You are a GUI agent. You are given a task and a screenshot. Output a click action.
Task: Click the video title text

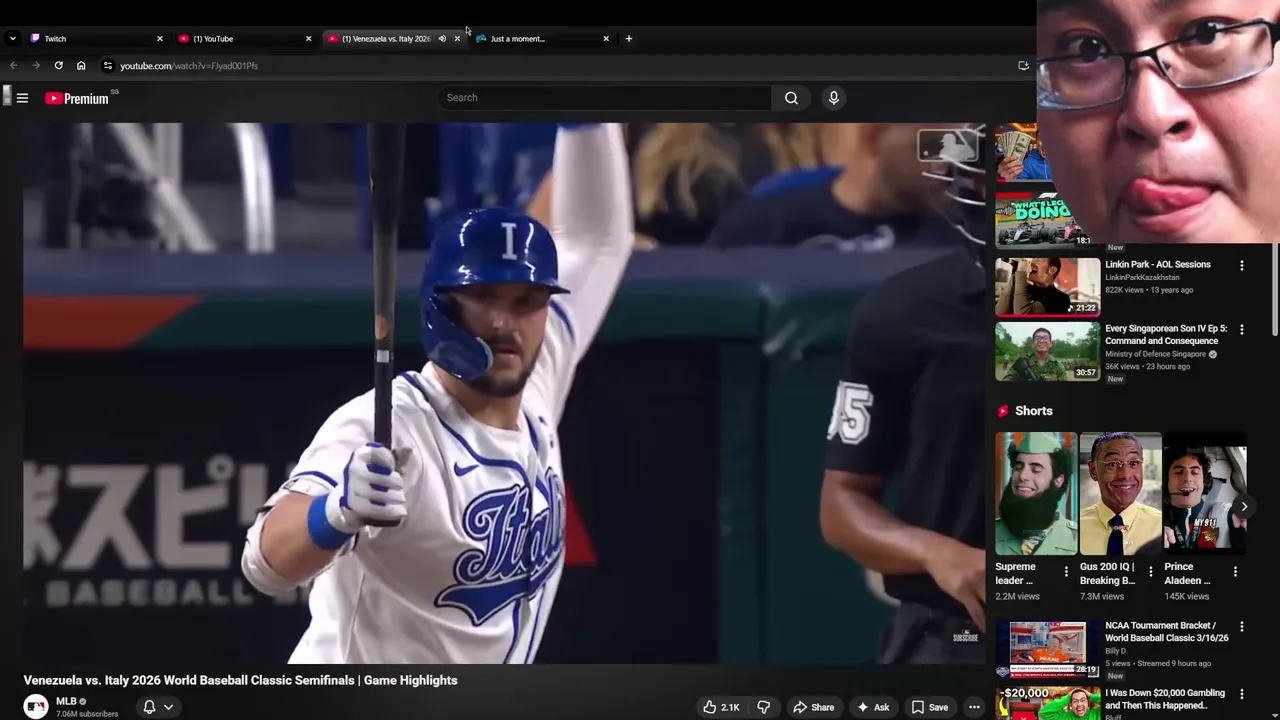coord(241,680)
